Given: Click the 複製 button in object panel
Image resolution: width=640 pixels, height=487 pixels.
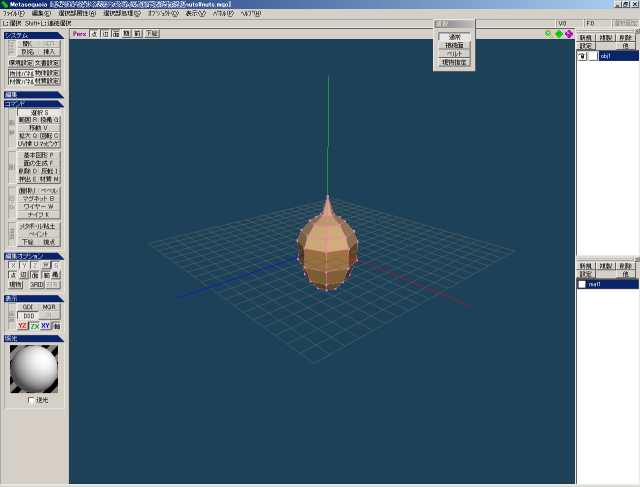Looking at the screenshot, I should [606, 38].
